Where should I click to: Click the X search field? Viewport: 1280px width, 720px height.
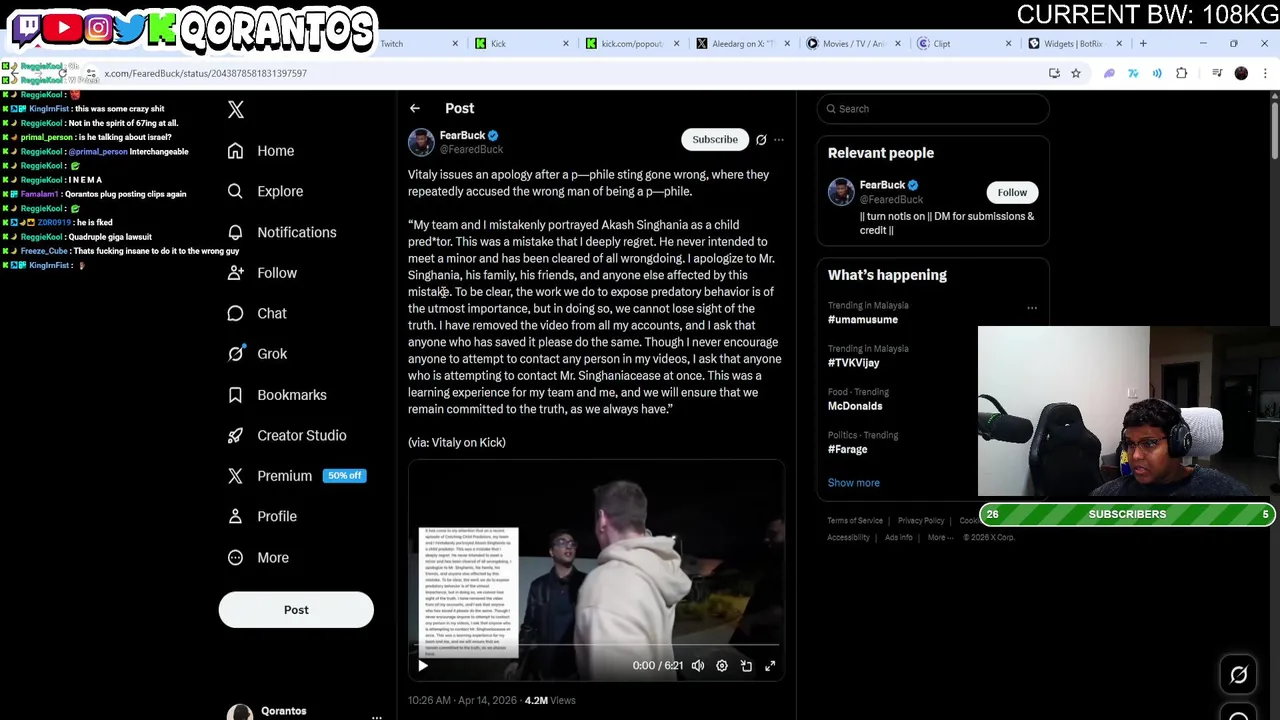point(933,109)
